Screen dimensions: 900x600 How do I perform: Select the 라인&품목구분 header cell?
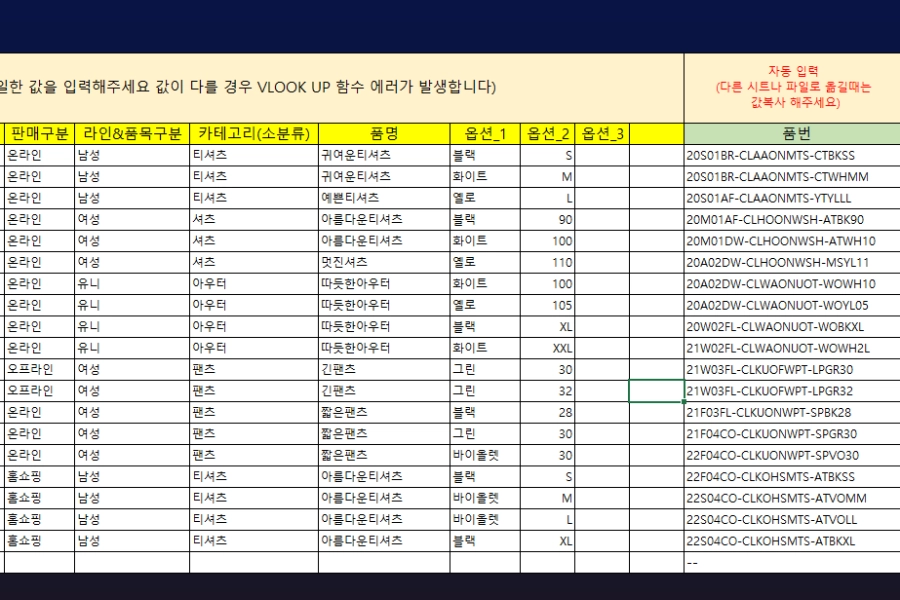pos(132,134)
